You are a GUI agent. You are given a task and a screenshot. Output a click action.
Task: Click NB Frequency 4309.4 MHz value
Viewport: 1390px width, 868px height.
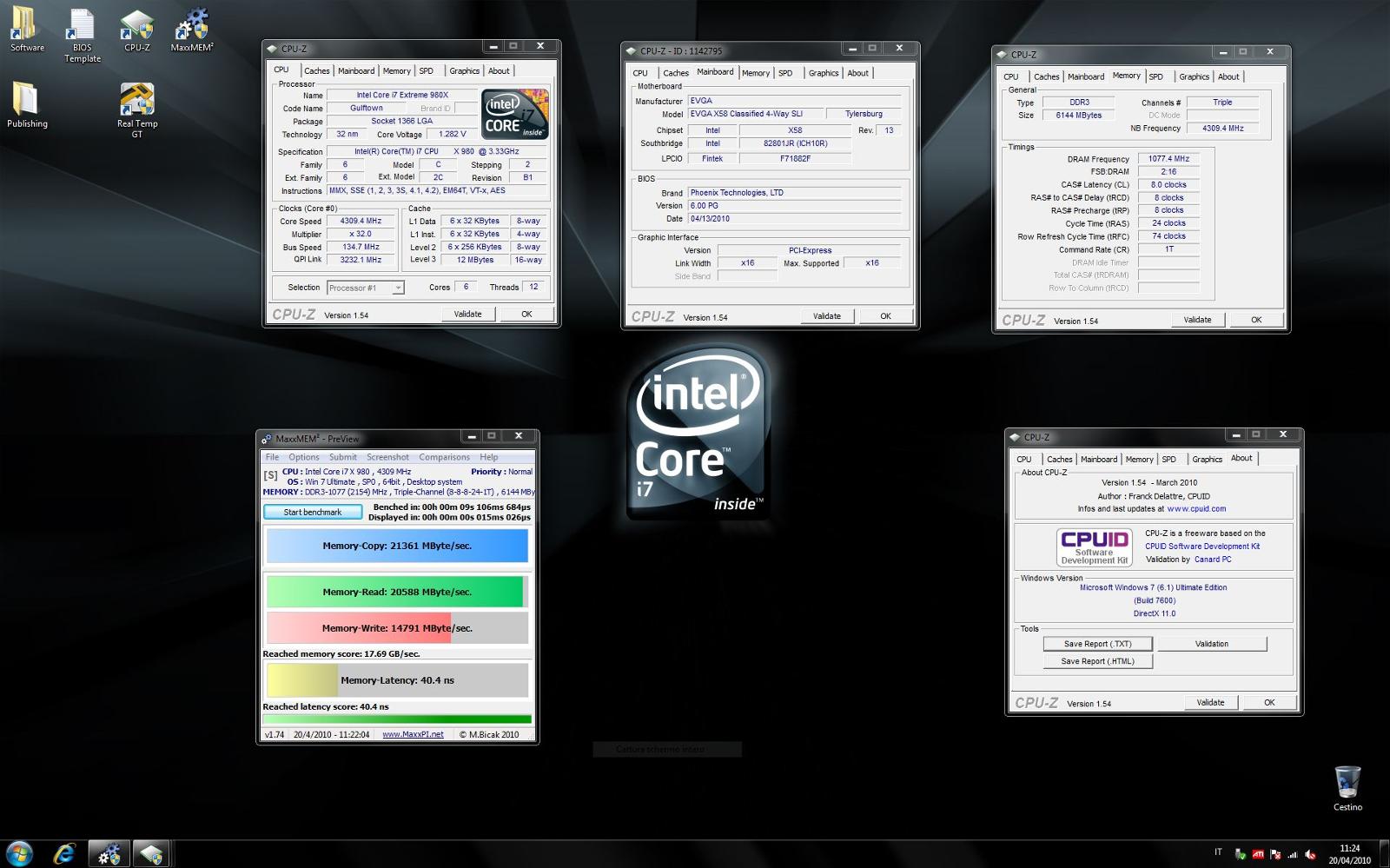pos(1222,129)
